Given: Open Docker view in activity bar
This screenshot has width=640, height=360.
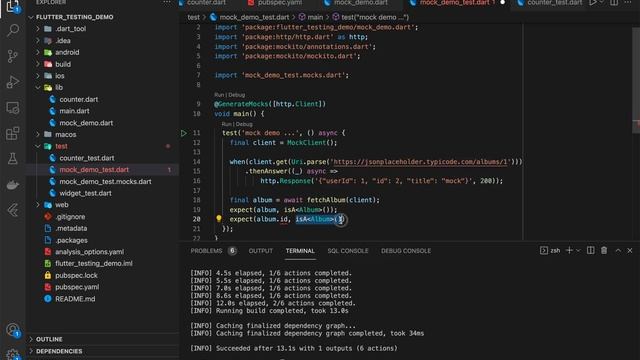Looking at the screenshot, I should [13, 184].
